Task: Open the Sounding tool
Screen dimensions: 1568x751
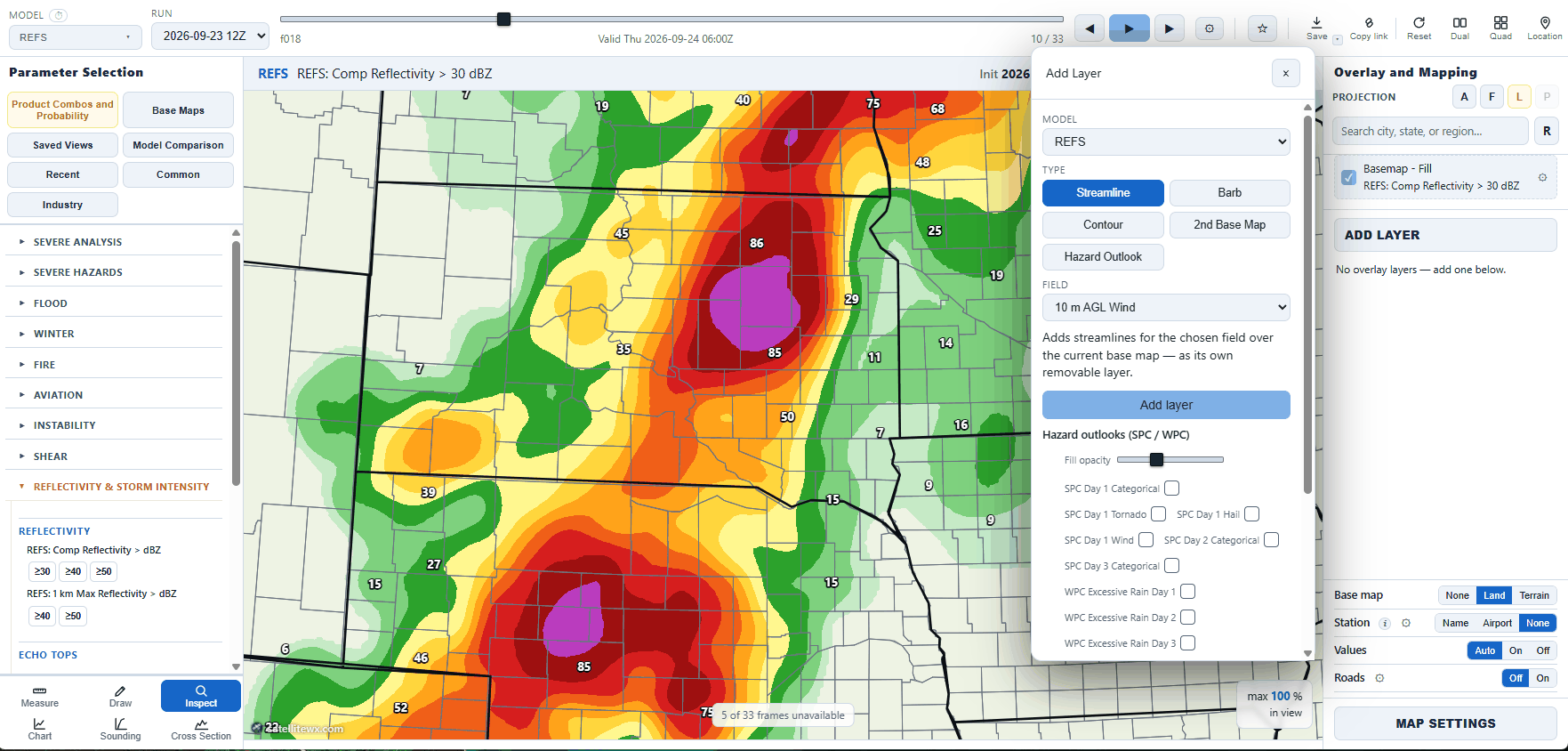Action: 121,730
